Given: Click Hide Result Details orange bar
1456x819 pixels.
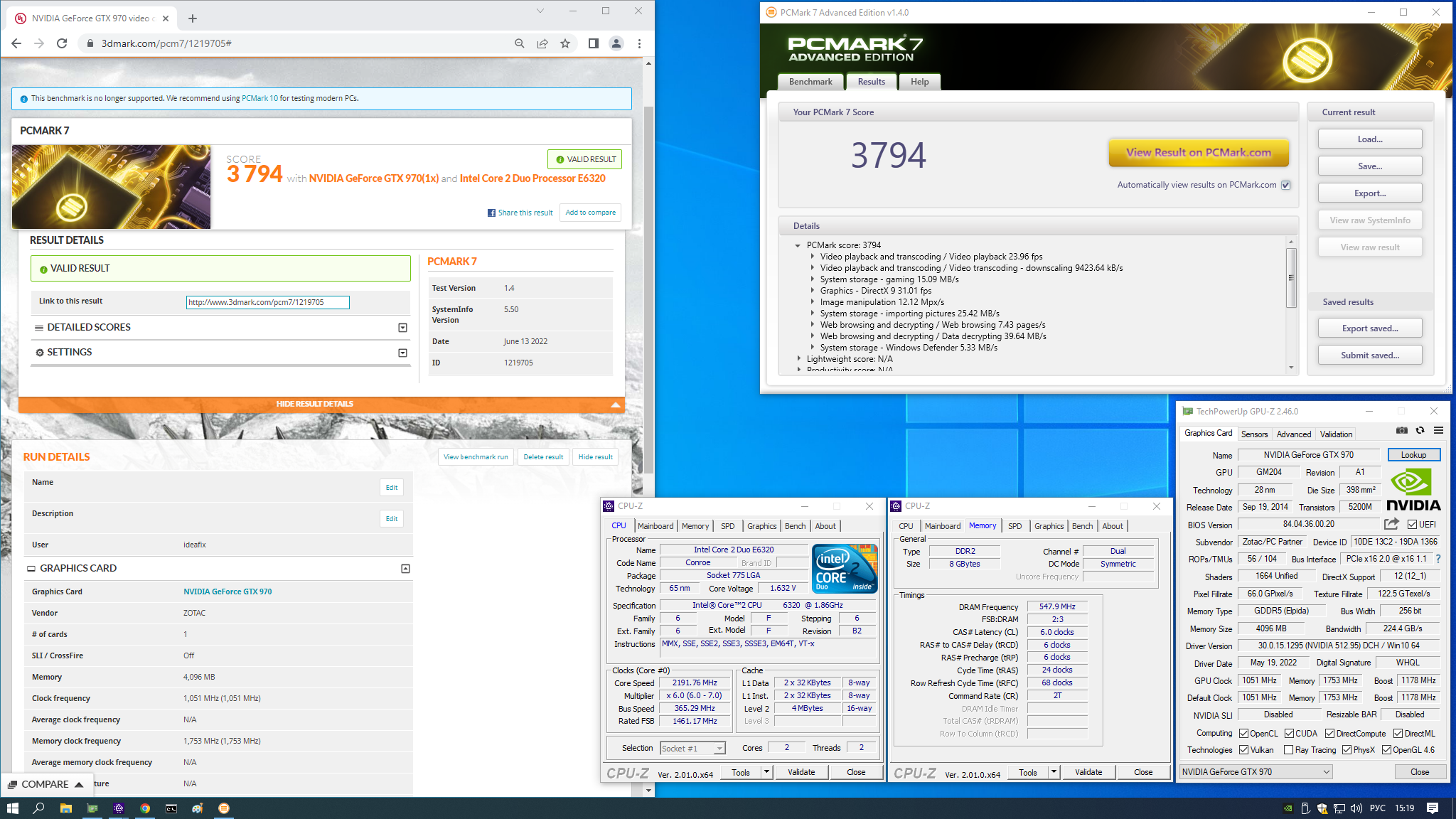Looking at the screenshot, I should click(321, 405).
